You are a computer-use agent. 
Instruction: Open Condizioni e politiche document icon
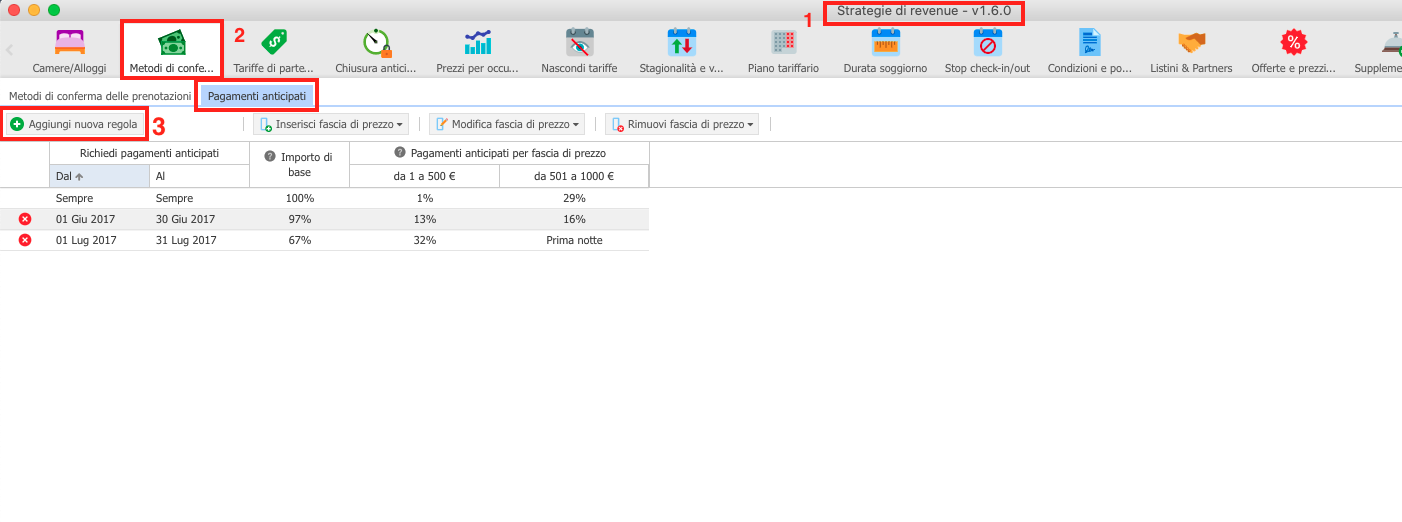[x=1090, y=42]
